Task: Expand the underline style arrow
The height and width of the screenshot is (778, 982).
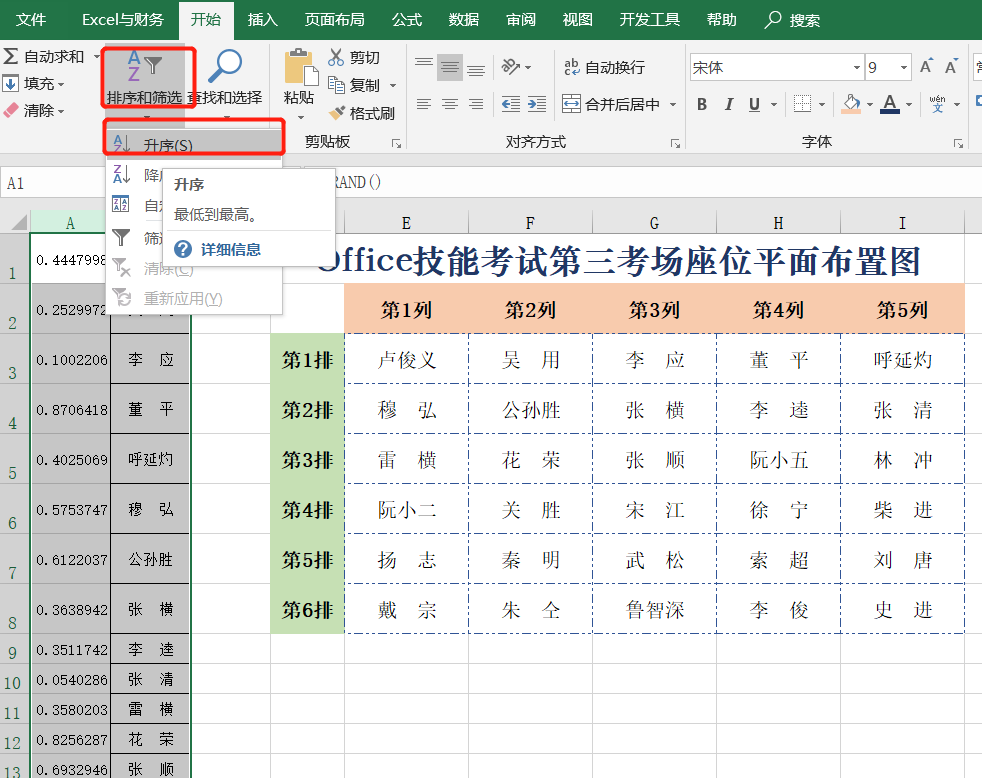Action: [x=774, y=105]
